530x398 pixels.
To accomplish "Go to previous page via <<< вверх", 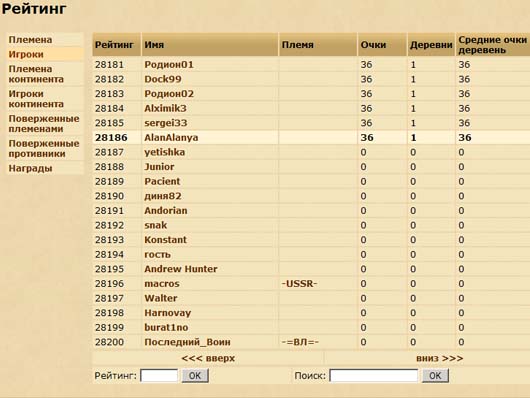I will [208, 358].
